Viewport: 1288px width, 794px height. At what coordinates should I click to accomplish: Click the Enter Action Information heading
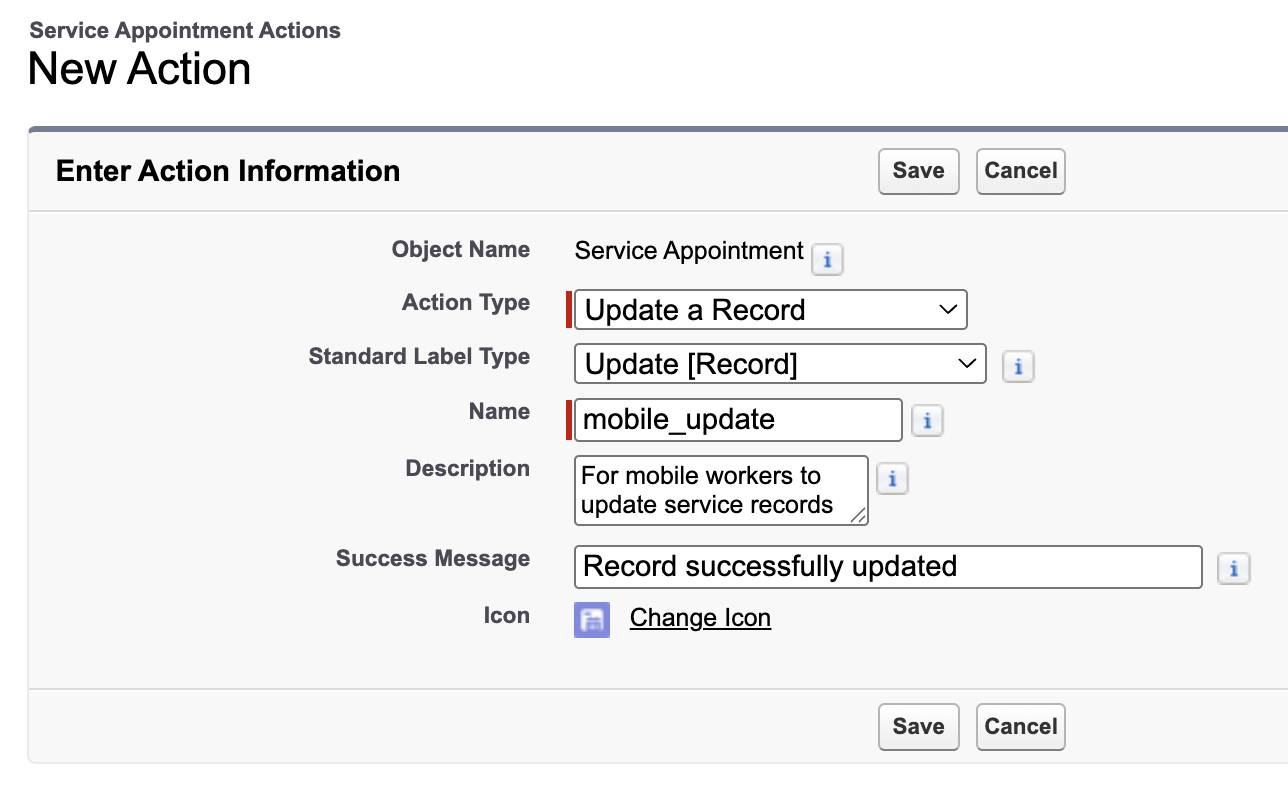[x=228, y=171]
